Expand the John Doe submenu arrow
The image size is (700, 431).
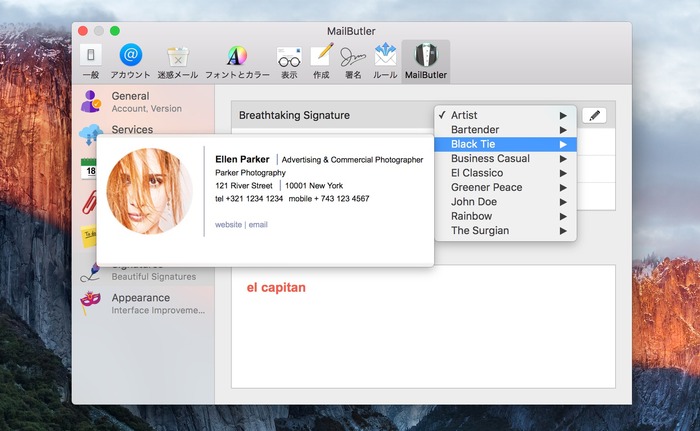[563, 202]
